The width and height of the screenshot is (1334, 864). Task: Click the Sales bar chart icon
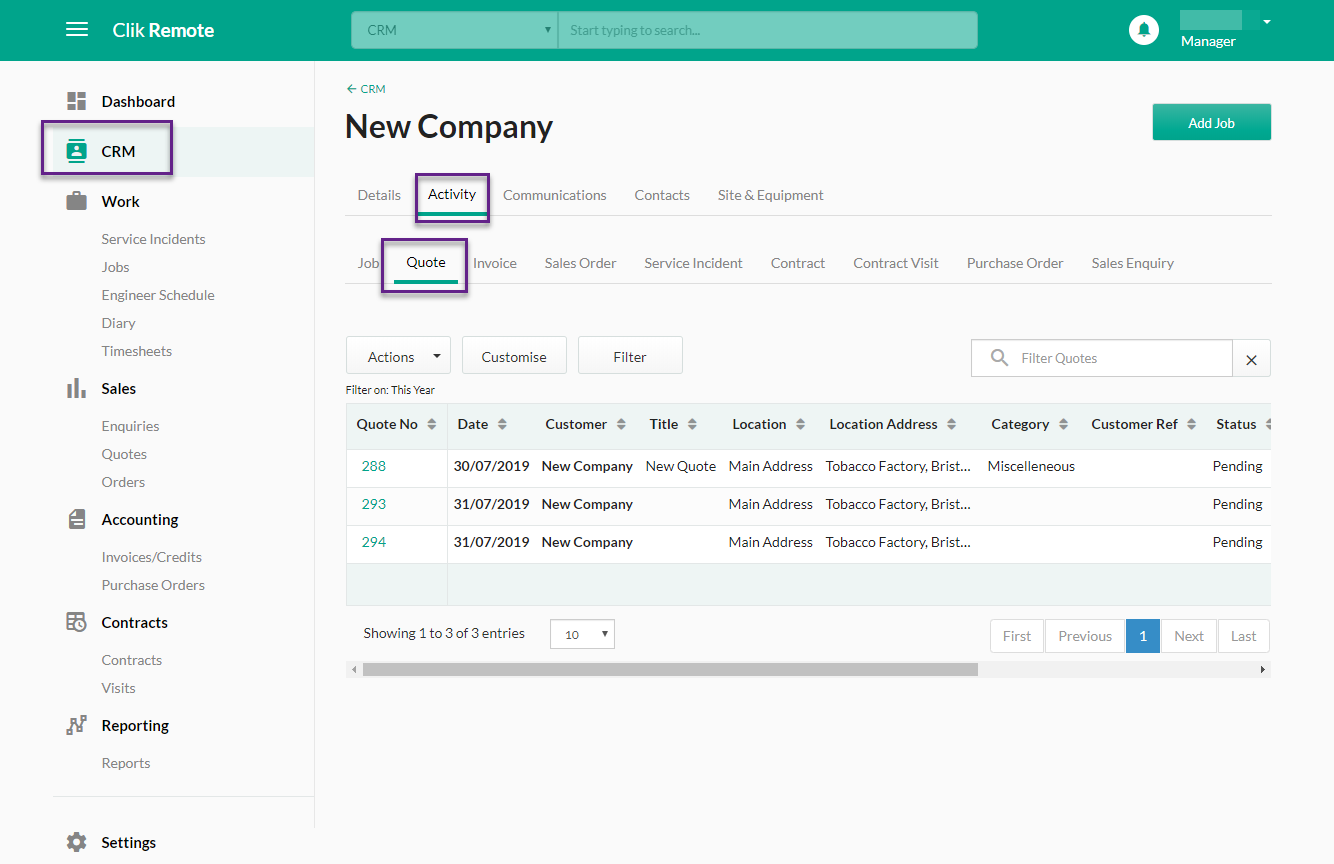coord(76,388)
